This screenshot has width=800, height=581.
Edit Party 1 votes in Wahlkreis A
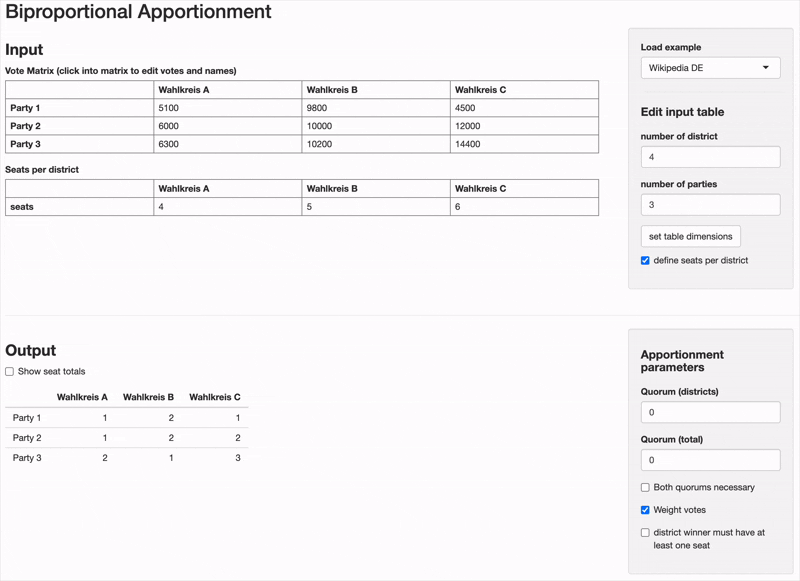tap(227, 108)
